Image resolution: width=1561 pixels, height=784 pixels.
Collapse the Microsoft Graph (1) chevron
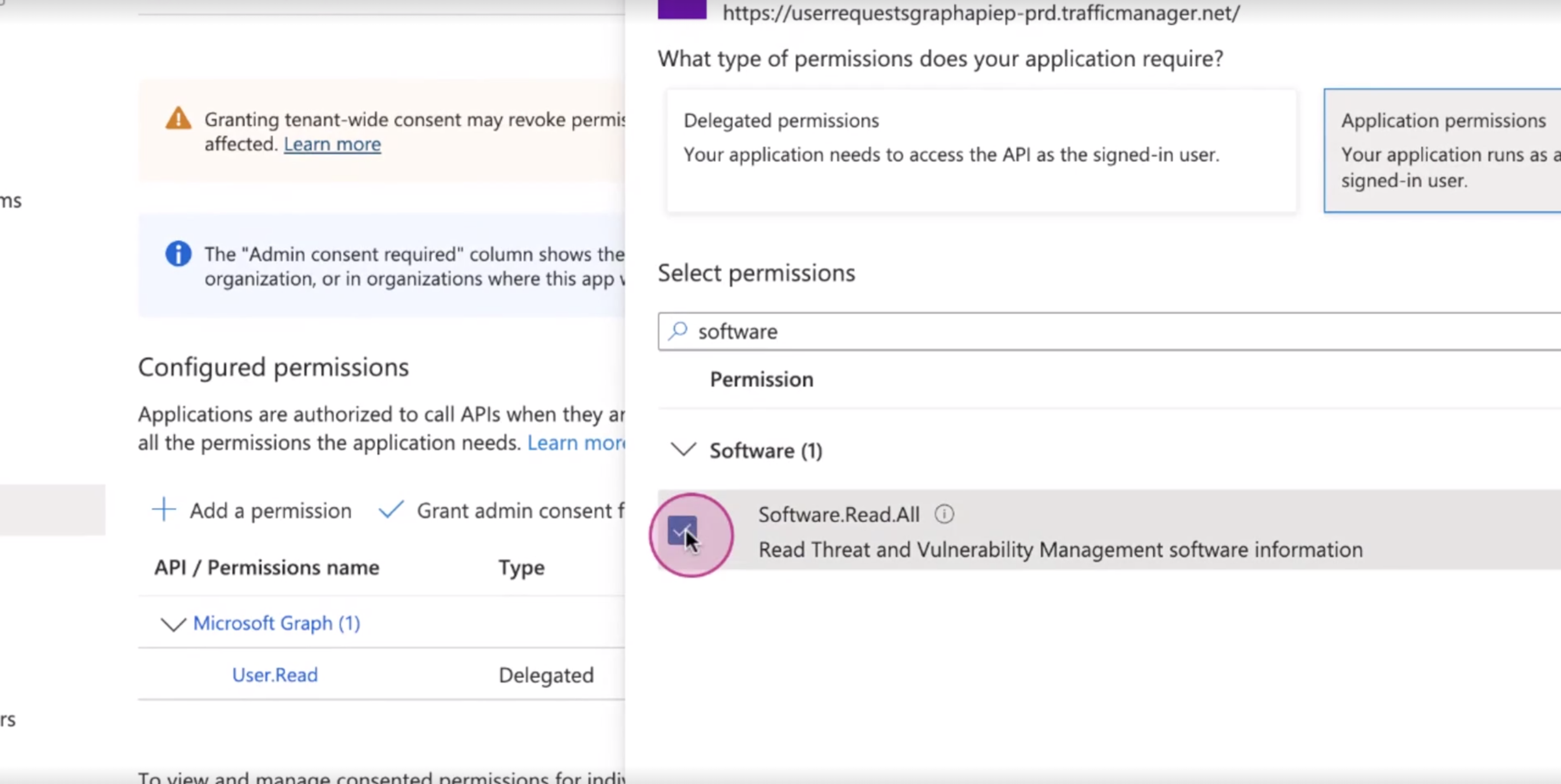click(172, 624)
